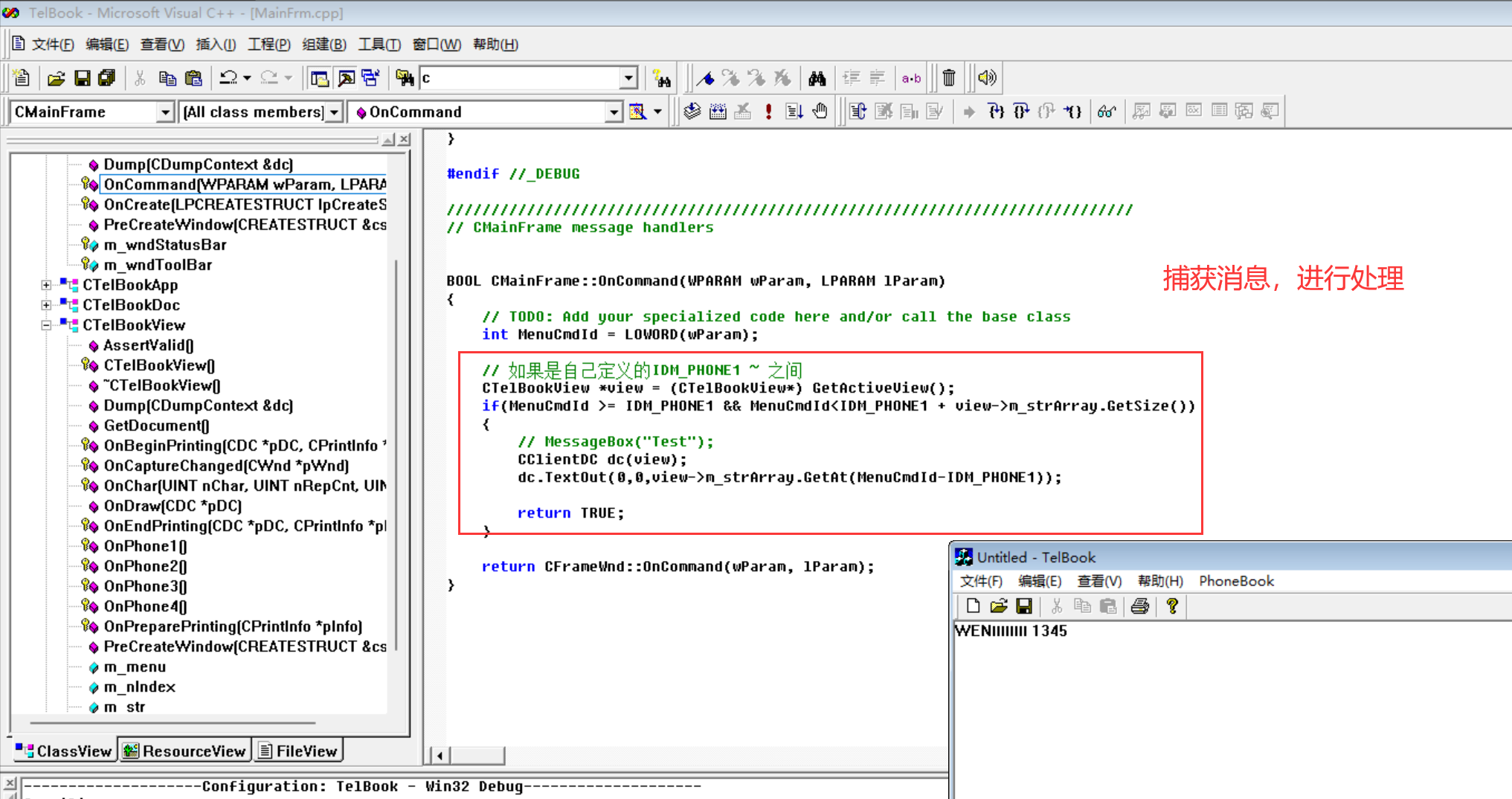Viewport: 1512px width, 799px height.
Task: Open the PhoneBook menu in TelBook window
Action: pos(1236,581)
